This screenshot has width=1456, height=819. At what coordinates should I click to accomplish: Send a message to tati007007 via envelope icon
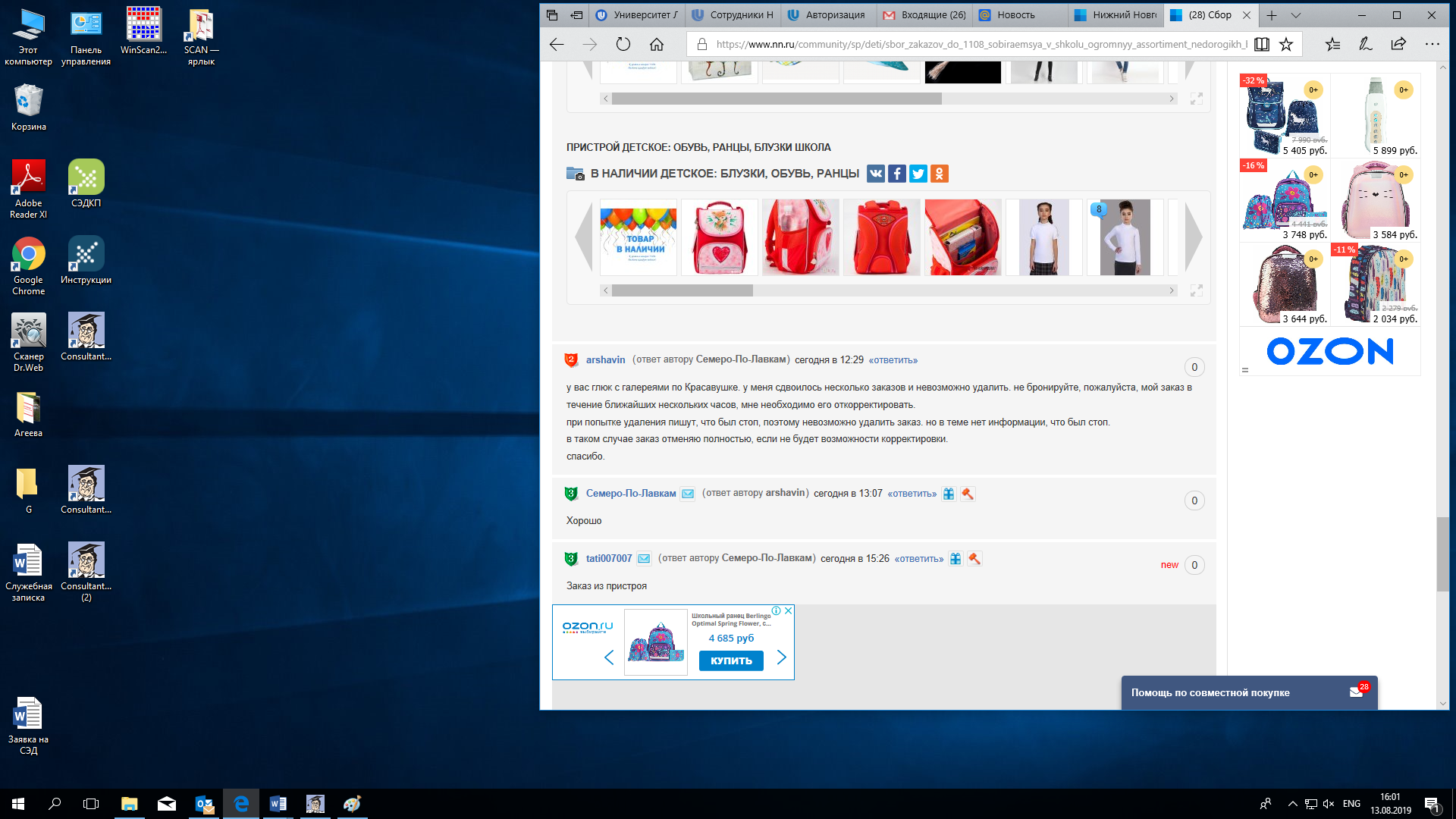point(644,559)
